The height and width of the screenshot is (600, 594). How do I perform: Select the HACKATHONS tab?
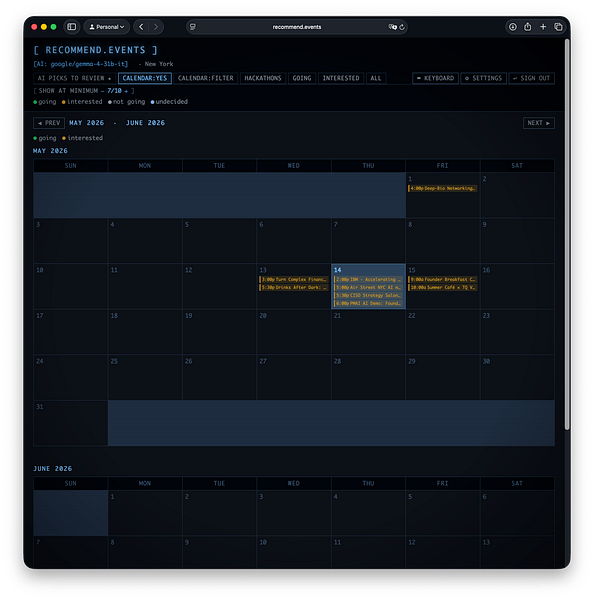pyautogui.click(x=263, y=78)
